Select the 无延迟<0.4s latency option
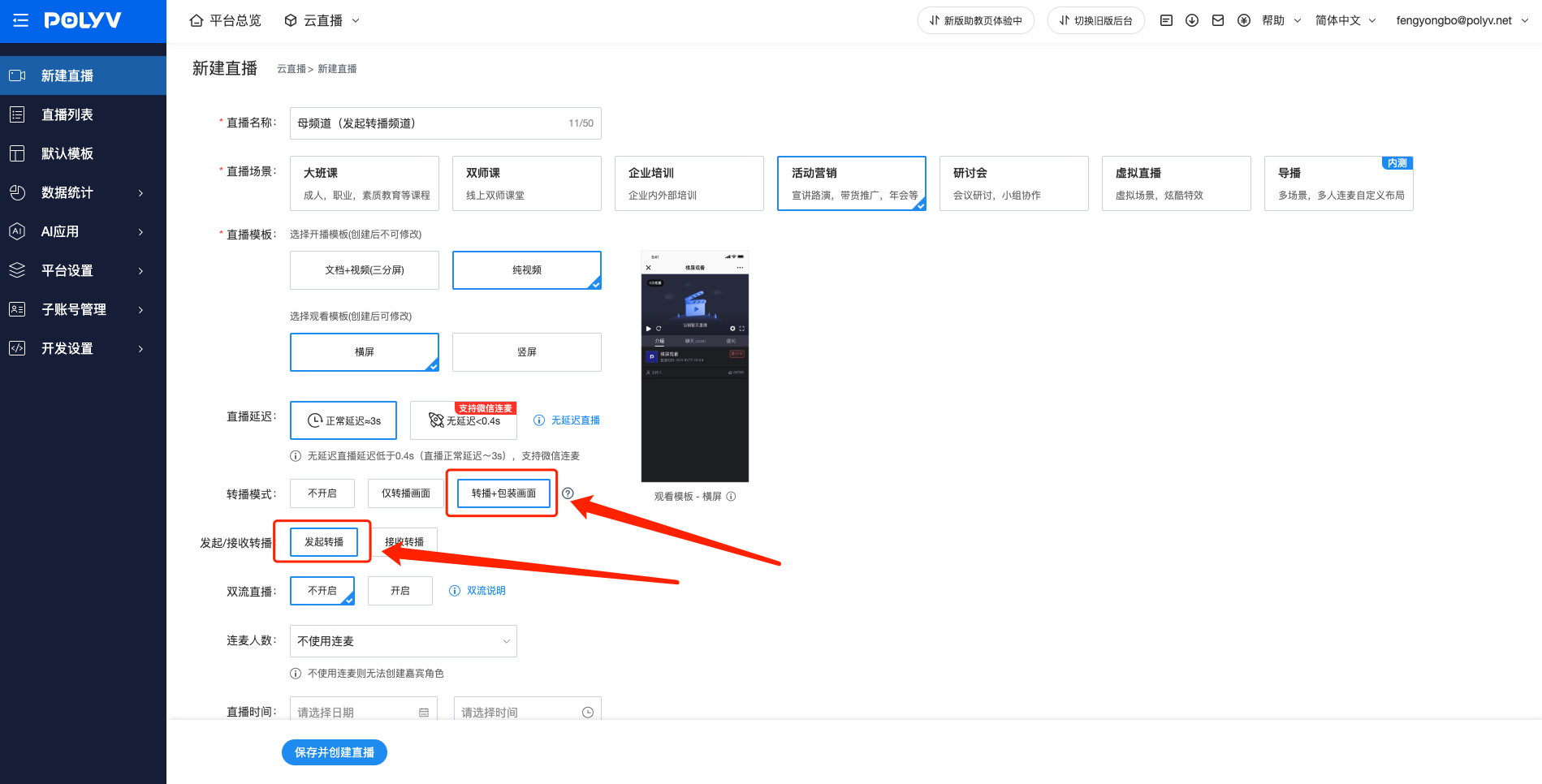1542x784 pixels. click(464, 420)
